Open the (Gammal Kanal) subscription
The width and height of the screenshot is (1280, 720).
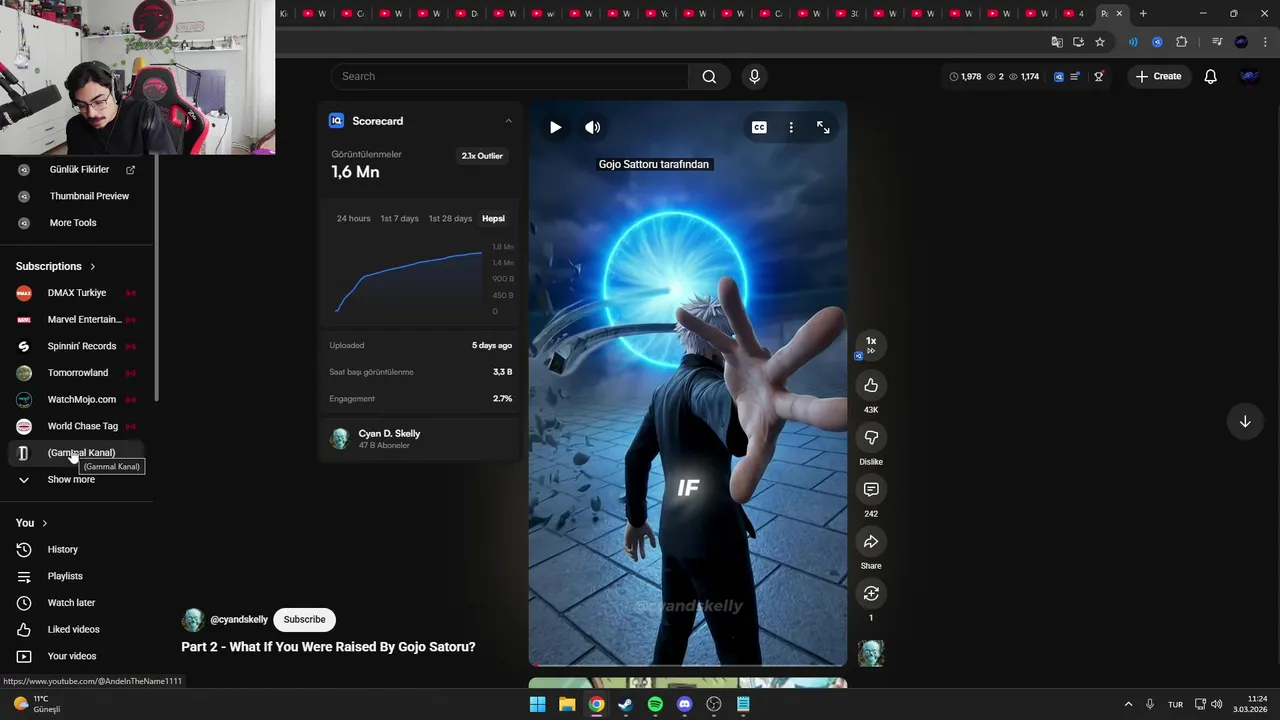(76, 453)
